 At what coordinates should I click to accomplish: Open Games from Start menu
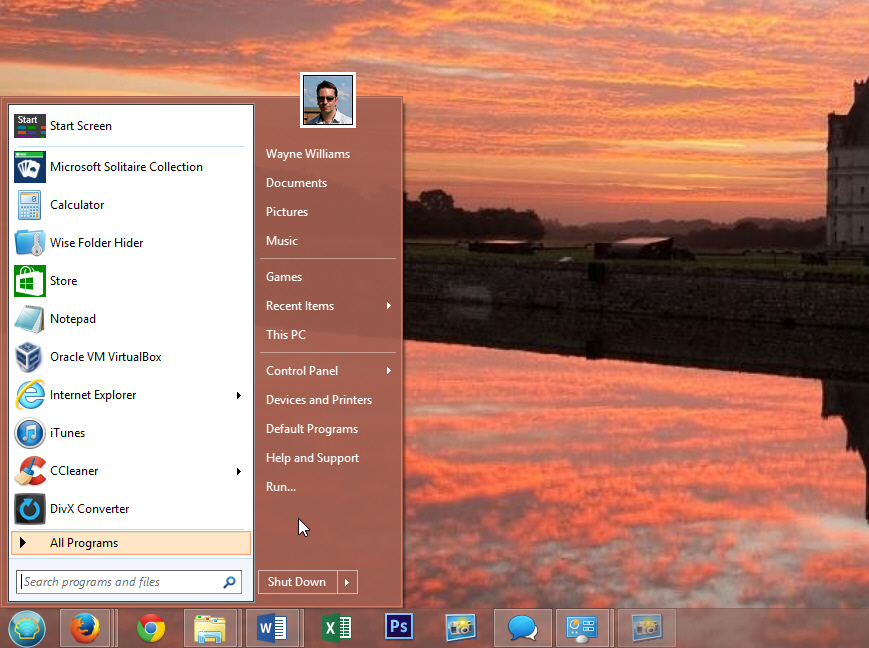(284, 277)
